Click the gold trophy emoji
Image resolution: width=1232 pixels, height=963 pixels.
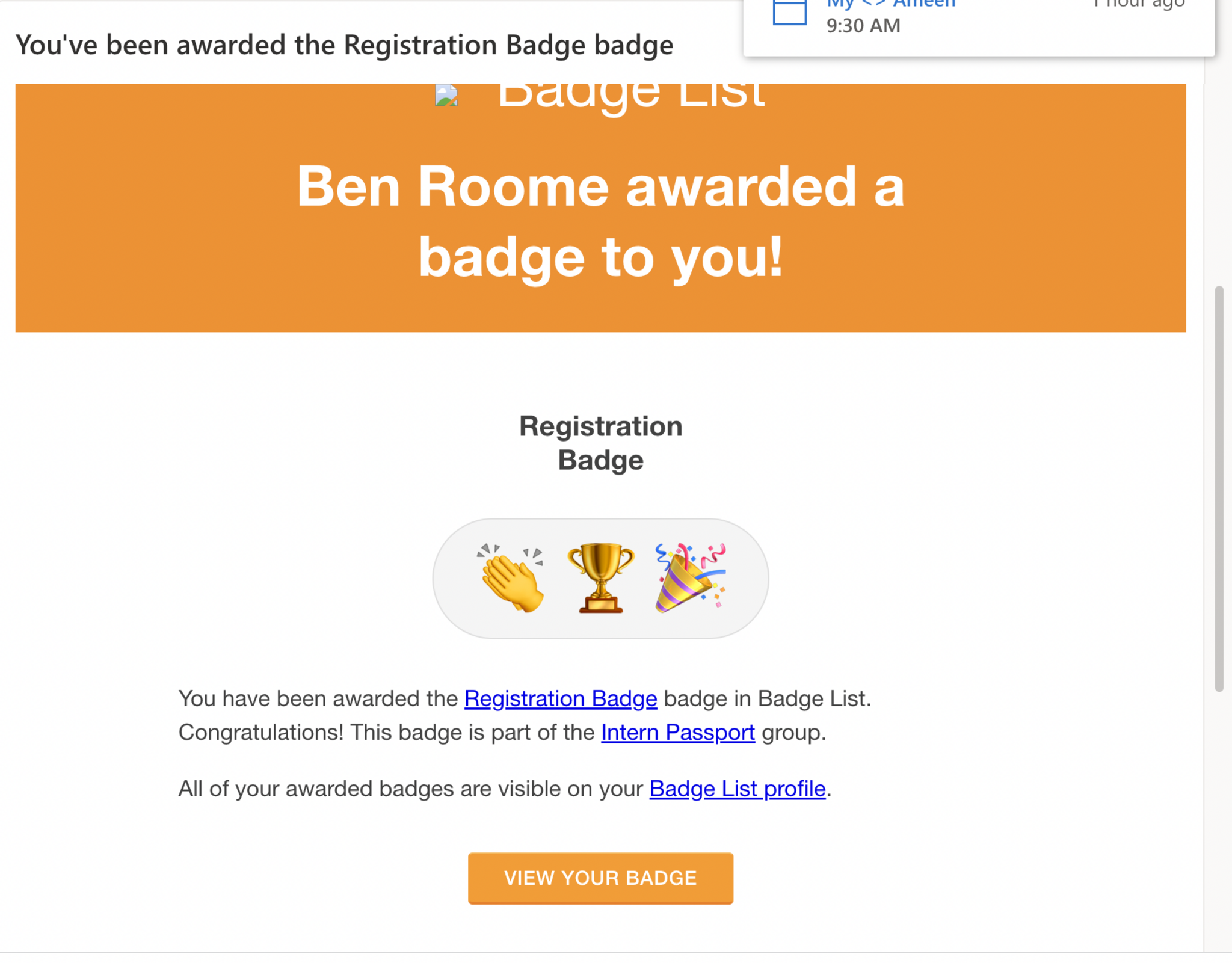600,578
